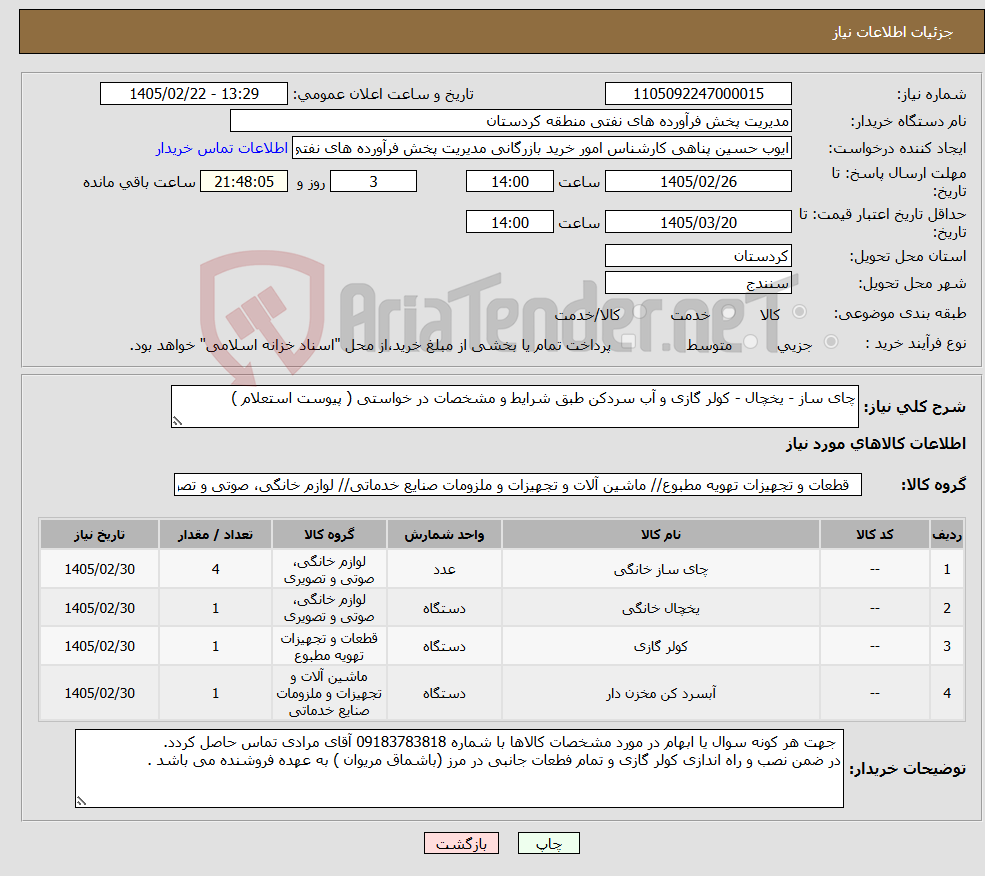Click the چاپ (print) button
The image size is (985, 876).
(x=548, y=843)
